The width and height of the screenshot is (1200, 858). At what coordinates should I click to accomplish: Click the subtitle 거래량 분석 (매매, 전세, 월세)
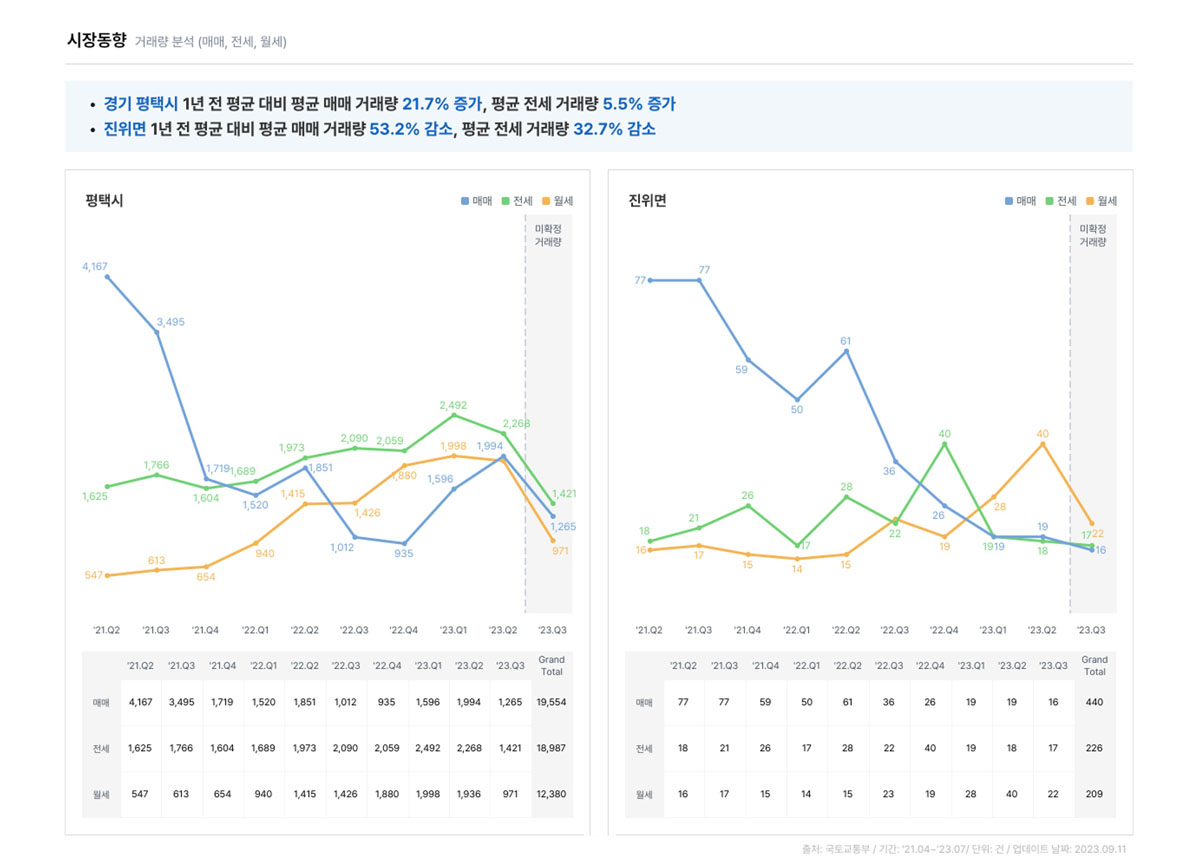[211, 42]
